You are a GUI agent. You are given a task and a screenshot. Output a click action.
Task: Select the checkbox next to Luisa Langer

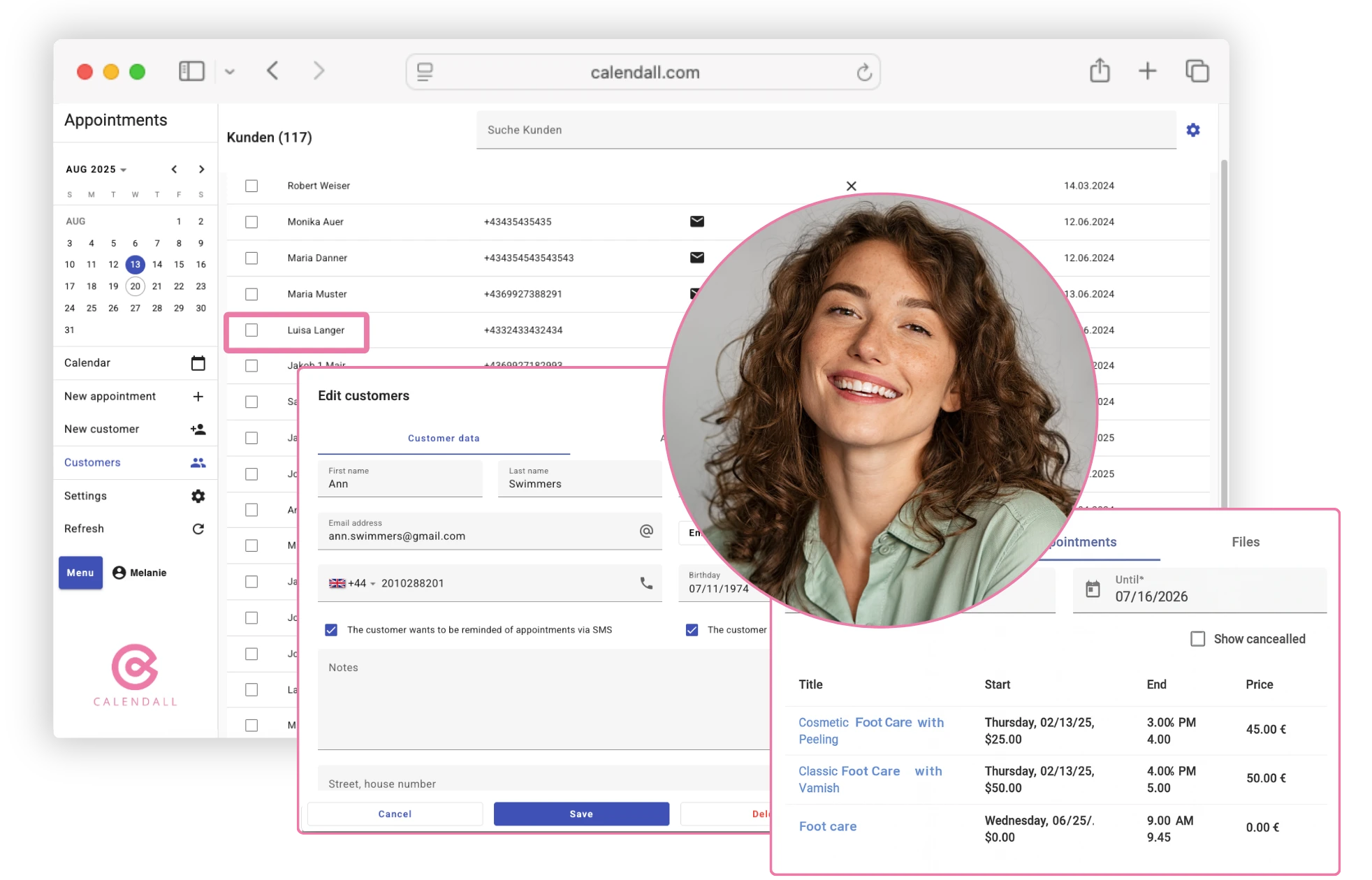(x=251, y=330)
